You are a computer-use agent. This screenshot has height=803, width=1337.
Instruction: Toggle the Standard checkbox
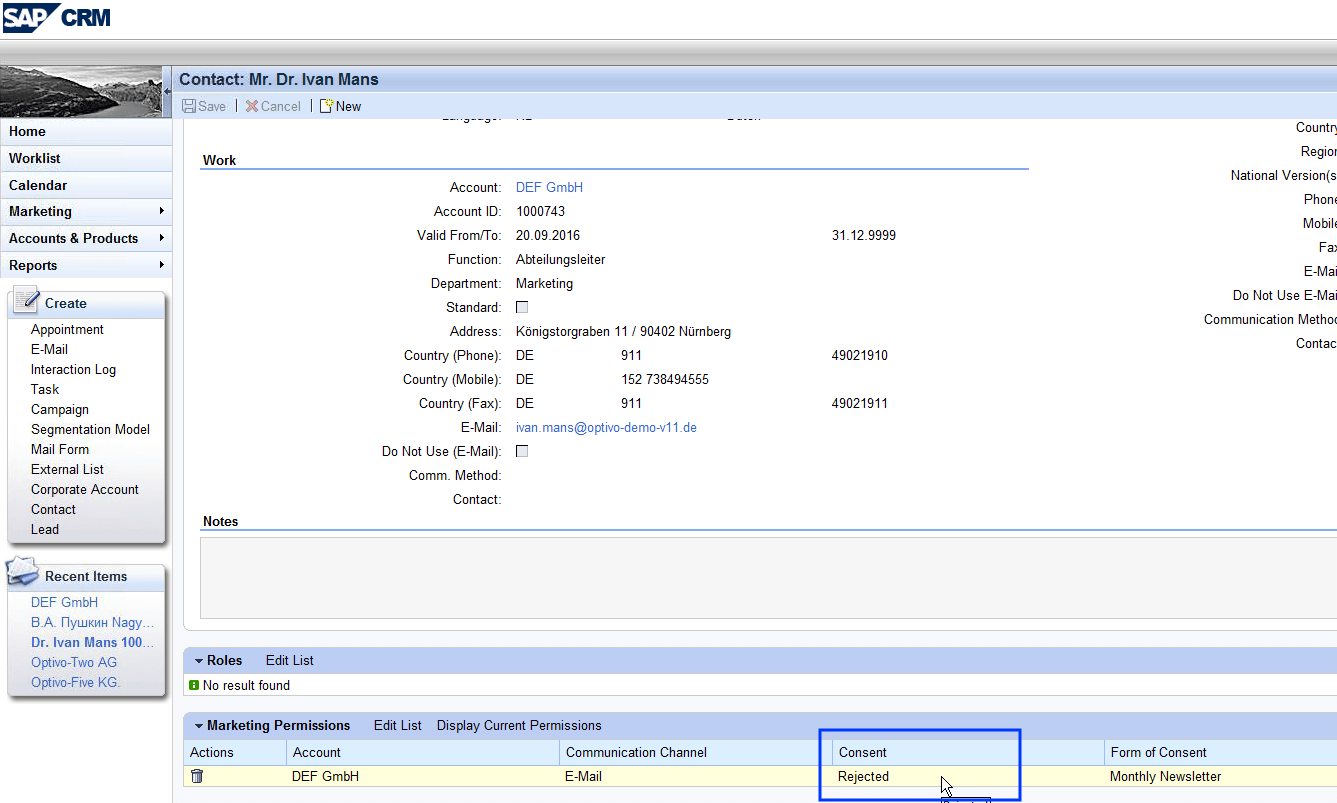point(521,307)
